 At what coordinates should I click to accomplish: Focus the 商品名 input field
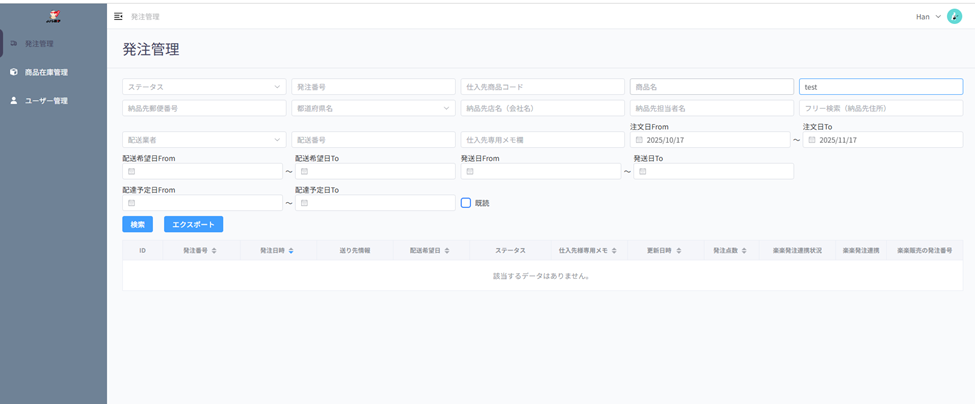711,87
